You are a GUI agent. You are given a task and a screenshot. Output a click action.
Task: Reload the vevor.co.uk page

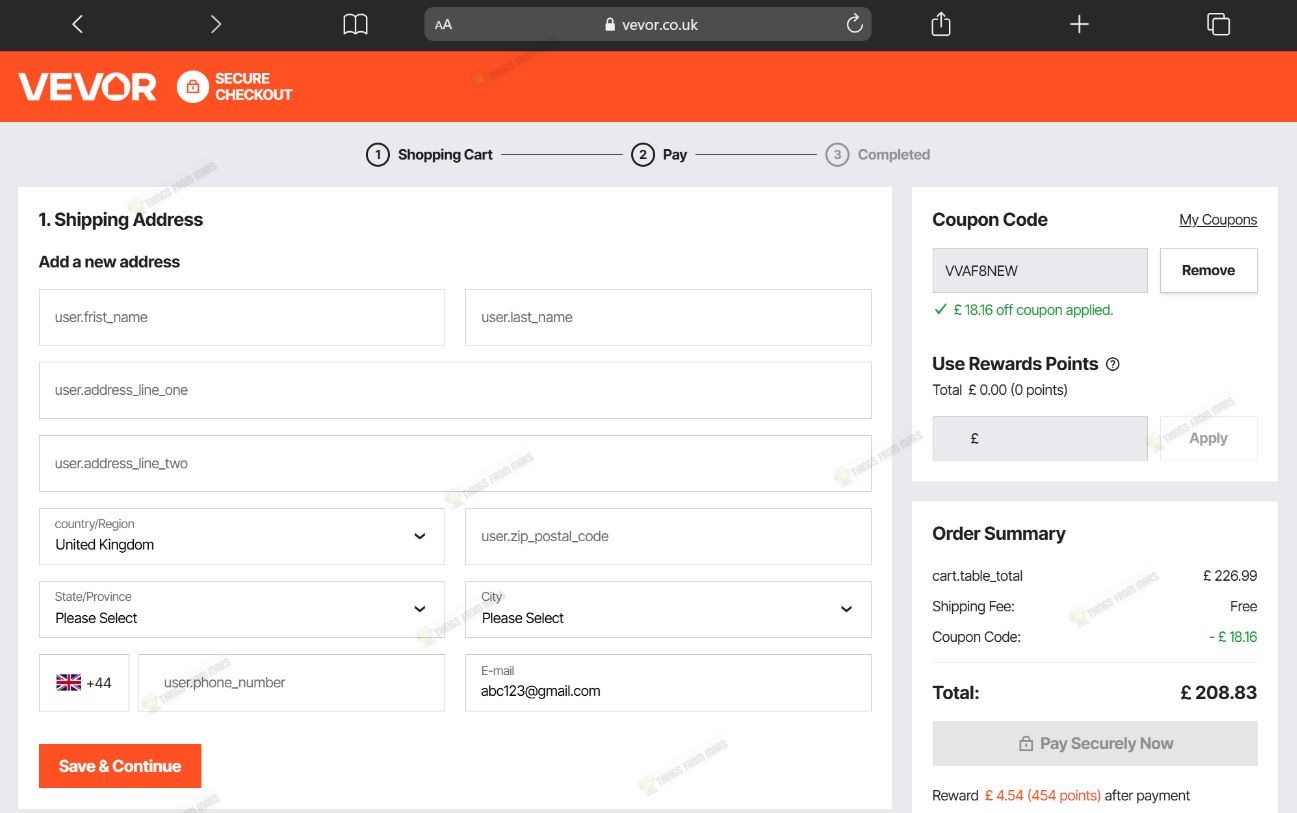coord(854,24)
